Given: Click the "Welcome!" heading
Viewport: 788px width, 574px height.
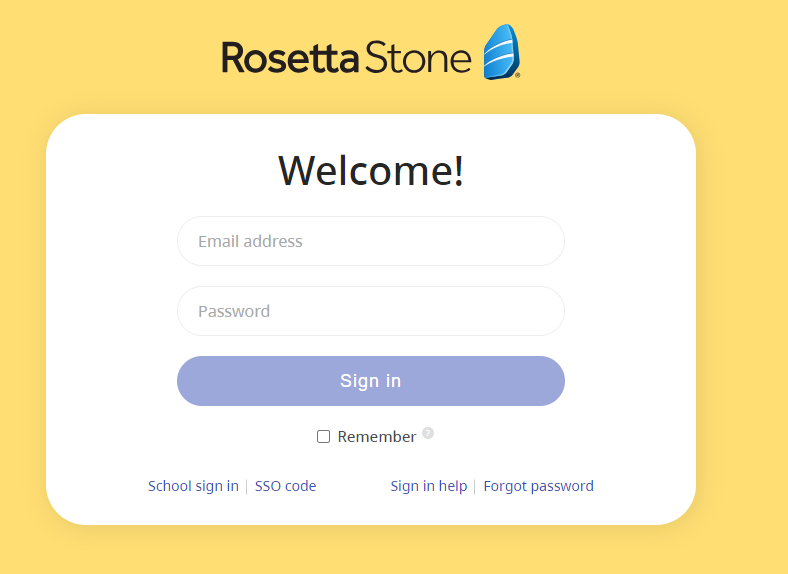Looking at the screenshot, I should (x=371, y=170).
